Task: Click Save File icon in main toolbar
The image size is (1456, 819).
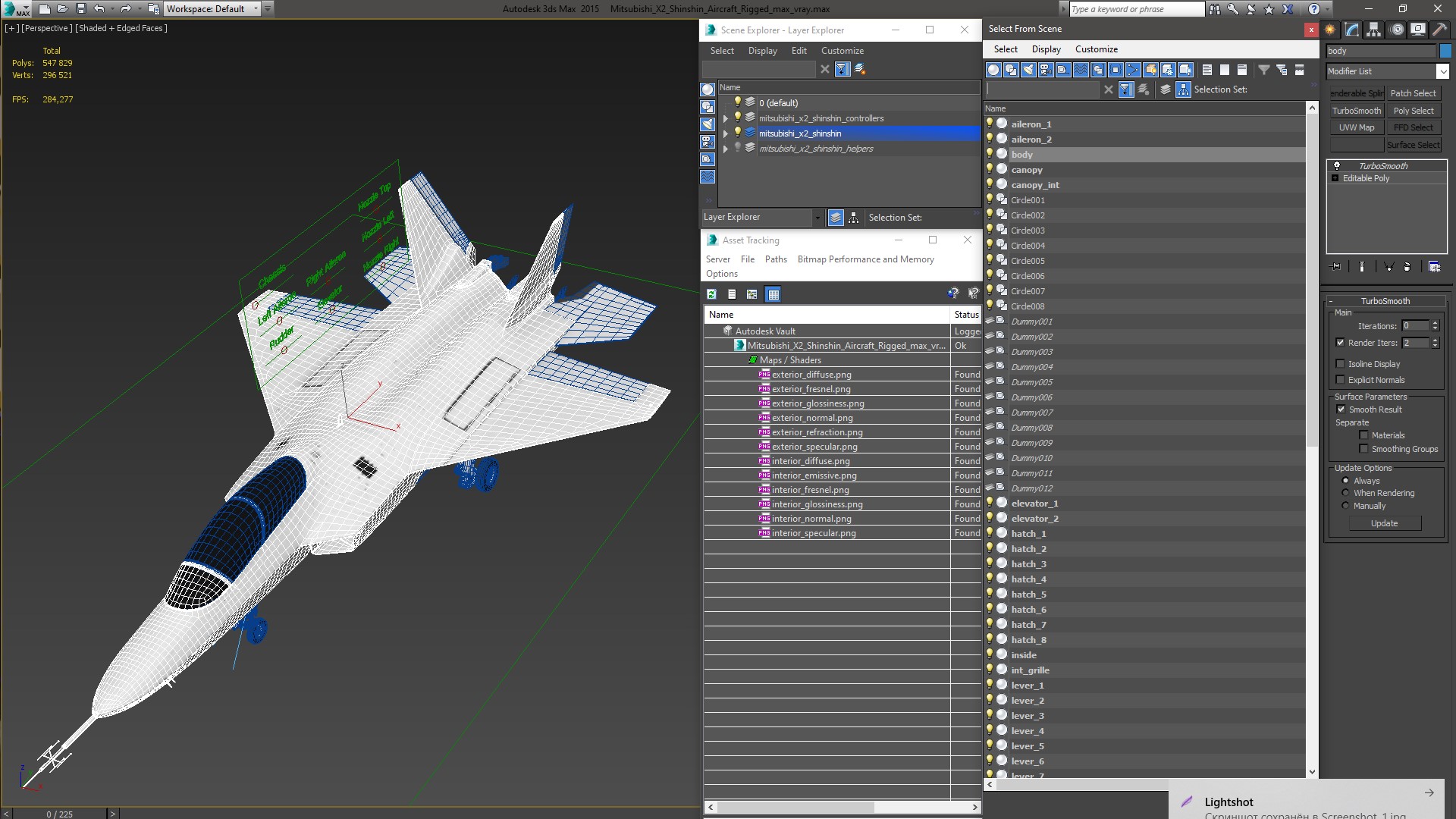Action: tap(81, 9)
